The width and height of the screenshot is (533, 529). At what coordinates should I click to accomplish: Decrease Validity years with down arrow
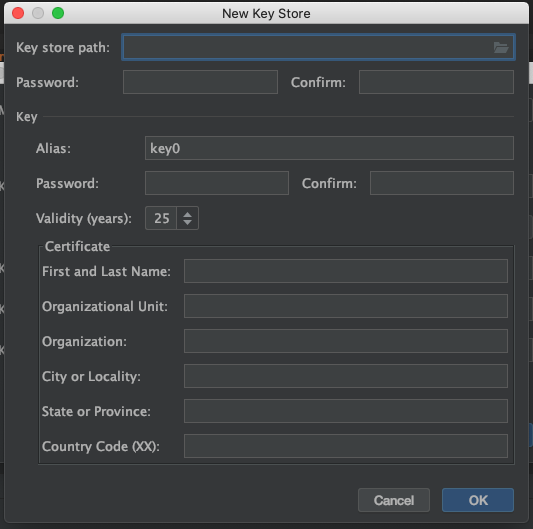(187, 222)
